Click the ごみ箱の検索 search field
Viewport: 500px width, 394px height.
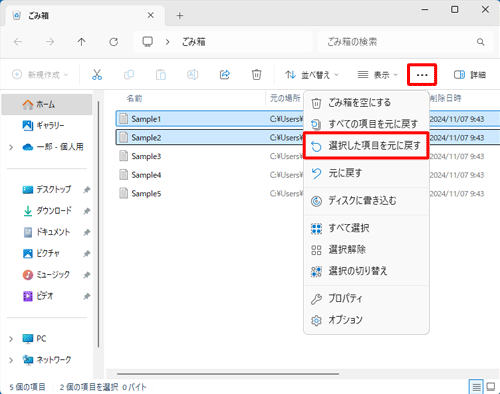[x=406, y=42]
